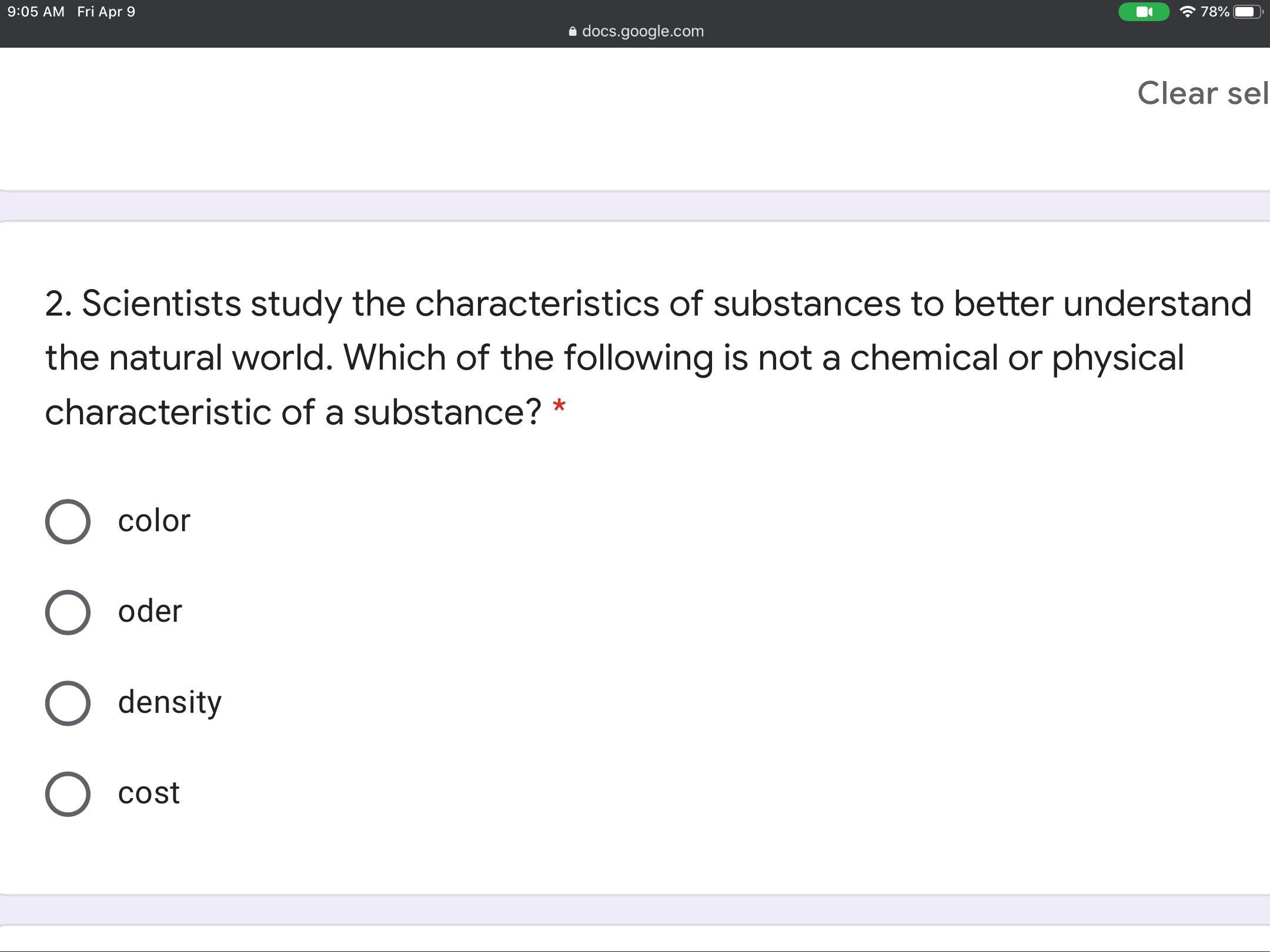Click the docs.google.com address text
Viewport: 1270px width, 952px height.
tap(643, 31)
